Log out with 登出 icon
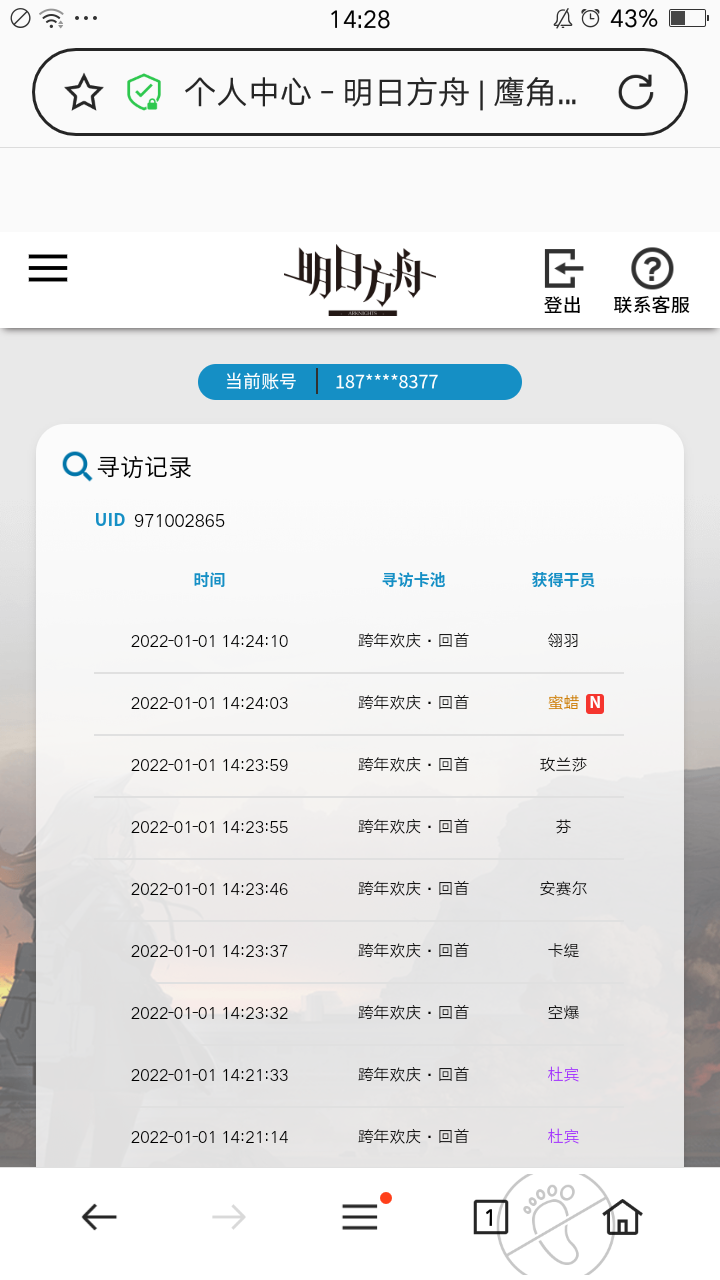Image resolution: width=720 pixels, height=1280 pixels. click(x=563, y=281)
